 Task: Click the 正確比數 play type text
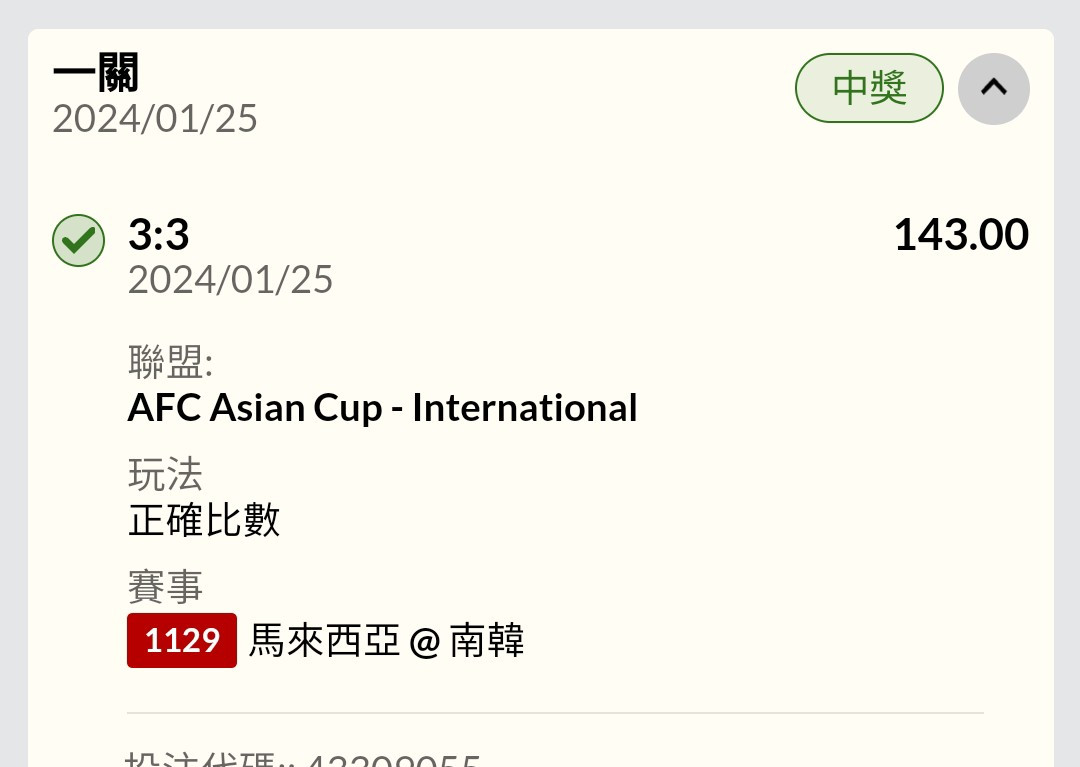point(204,520)
